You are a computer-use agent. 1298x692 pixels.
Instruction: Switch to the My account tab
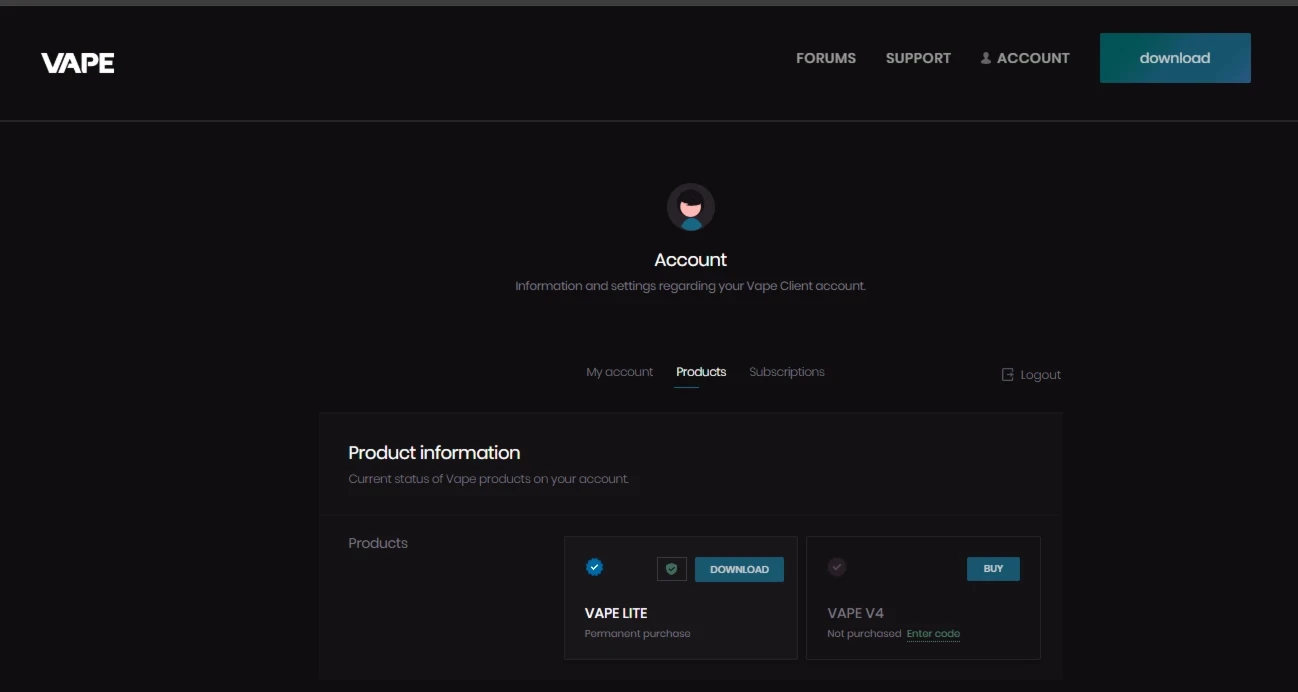tap(619, 372)
